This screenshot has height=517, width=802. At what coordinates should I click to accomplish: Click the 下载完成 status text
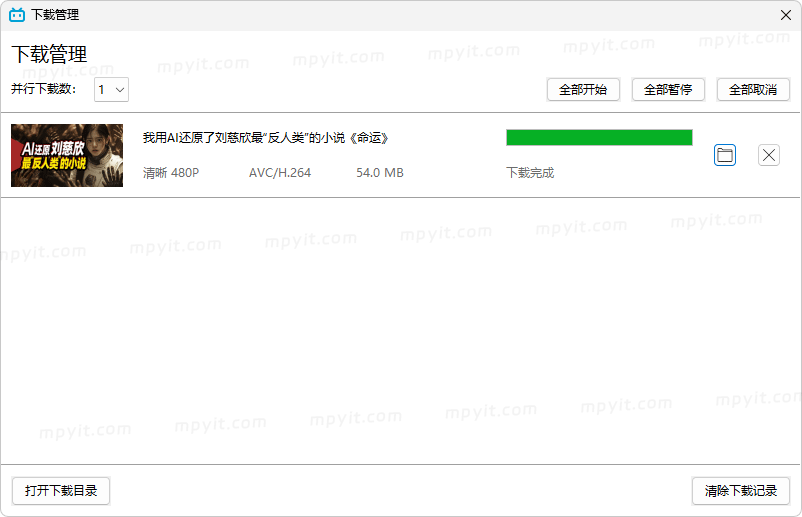[530, 173]
